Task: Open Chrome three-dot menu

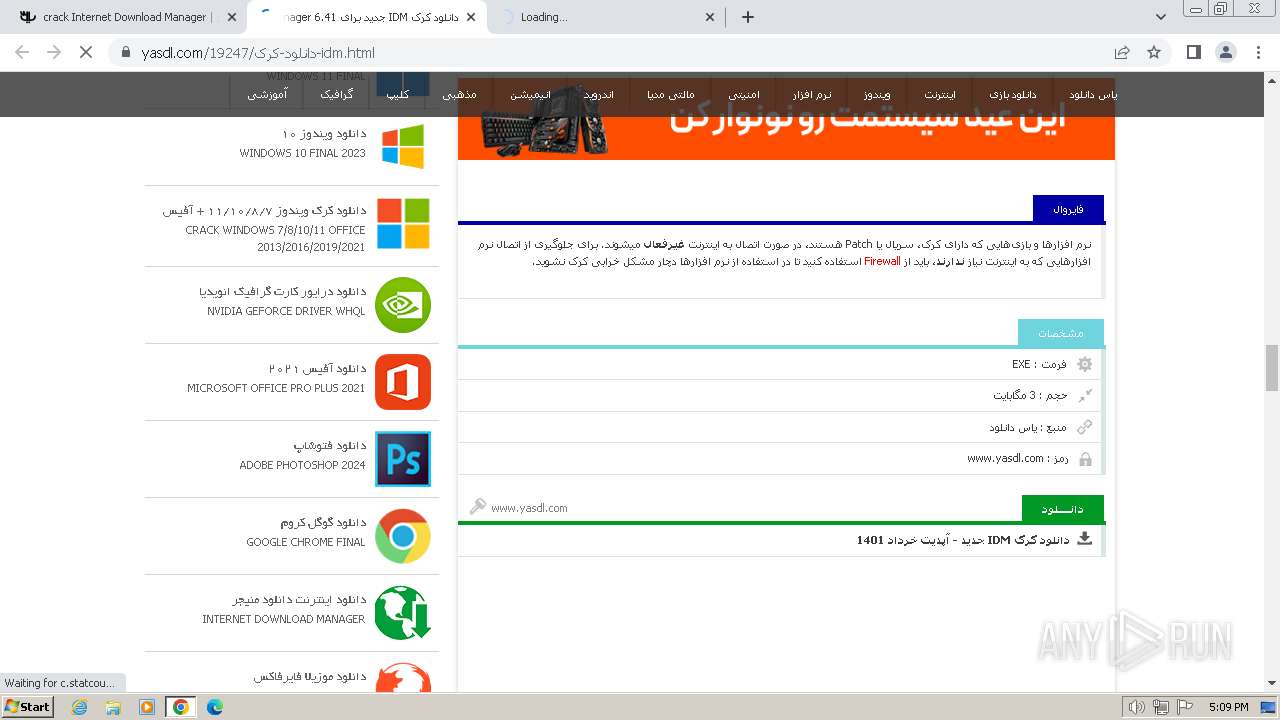Action: 1256,52
